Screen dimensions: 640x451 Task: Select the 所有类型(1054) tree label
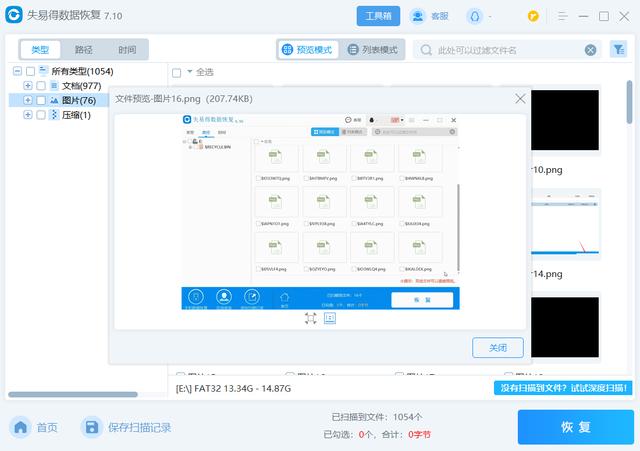[82, 71]
